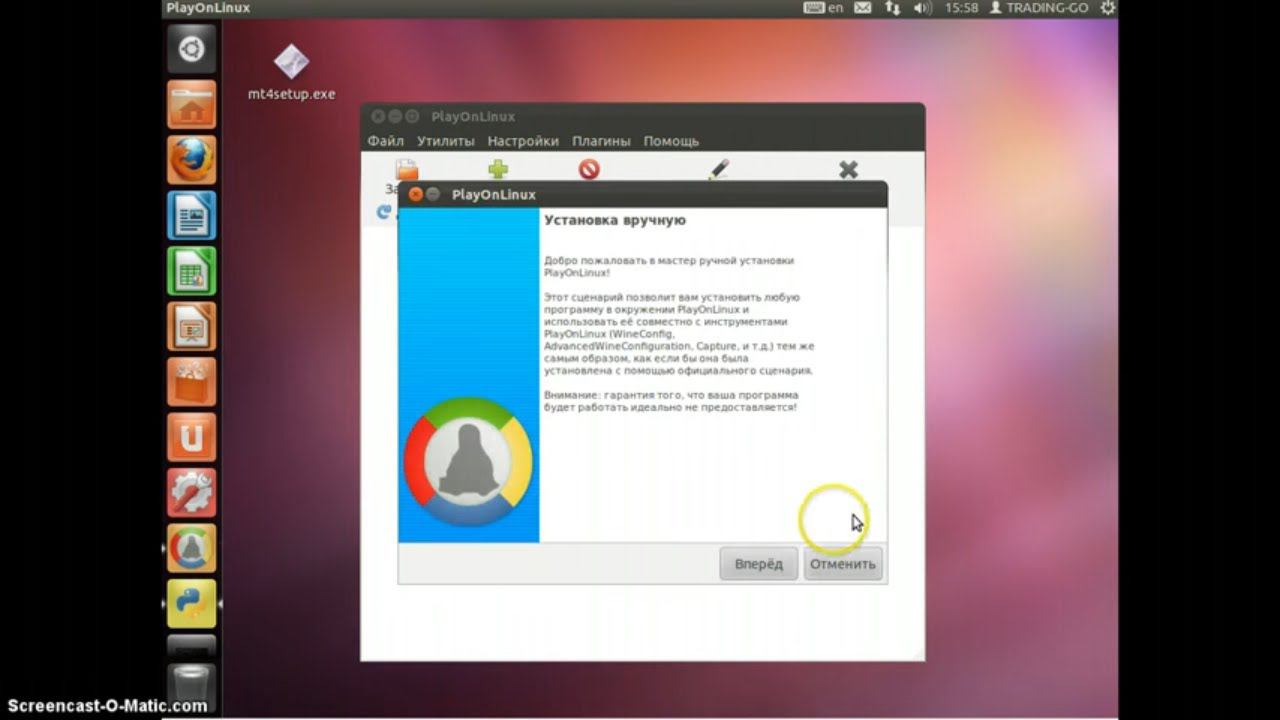Viewport: 1280px width, 720px height.
Task: Click the Run icon in PlayOnLinux toolbar
Action: pos(407,171)
